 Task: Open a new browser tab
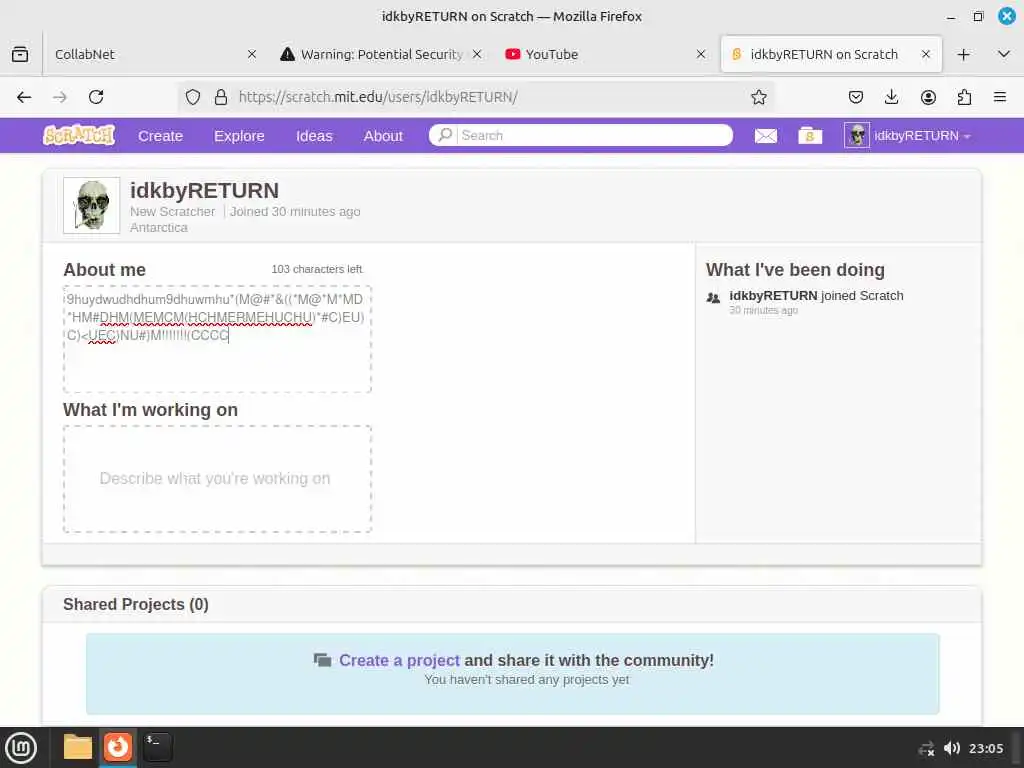963,54
